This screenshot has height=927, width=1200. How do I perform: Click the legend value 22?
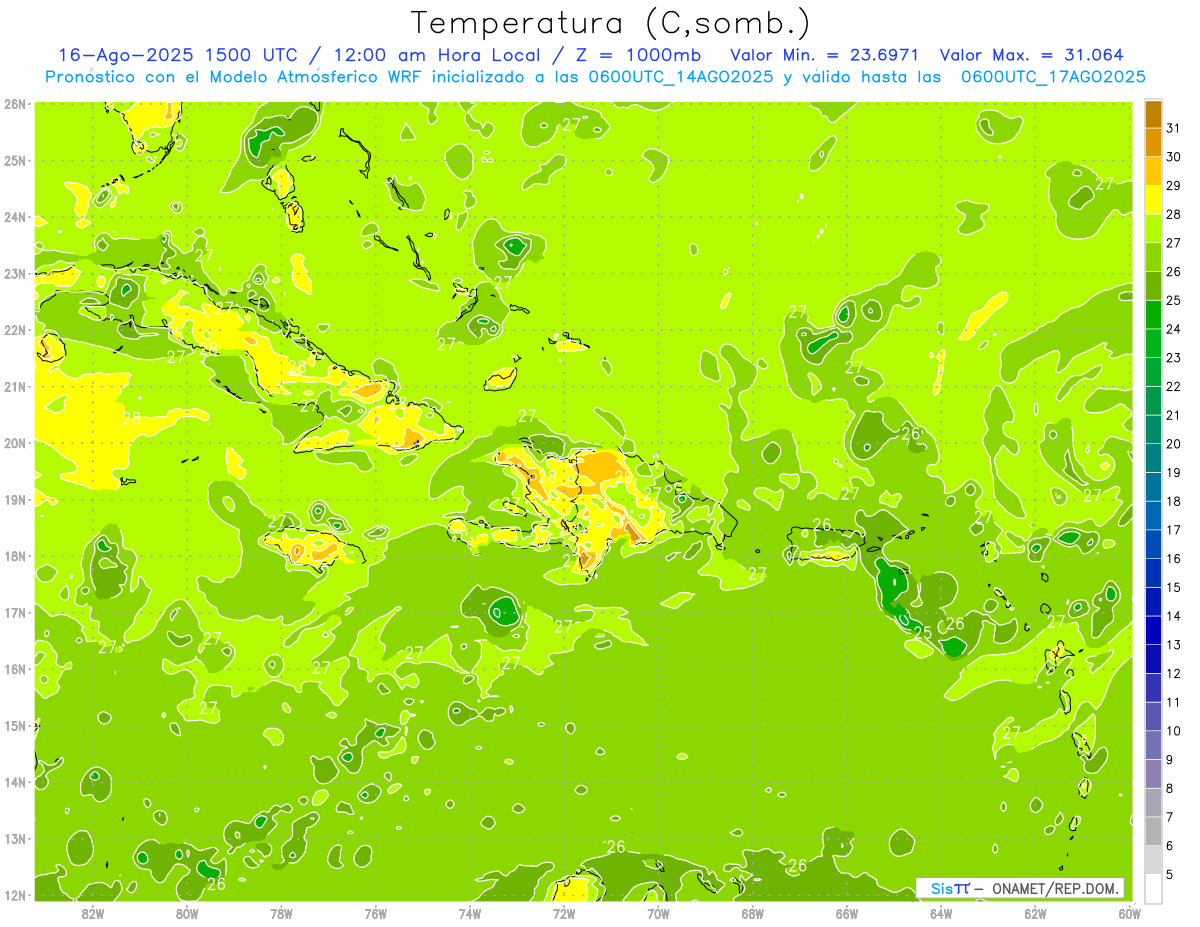click(1173, 387)
